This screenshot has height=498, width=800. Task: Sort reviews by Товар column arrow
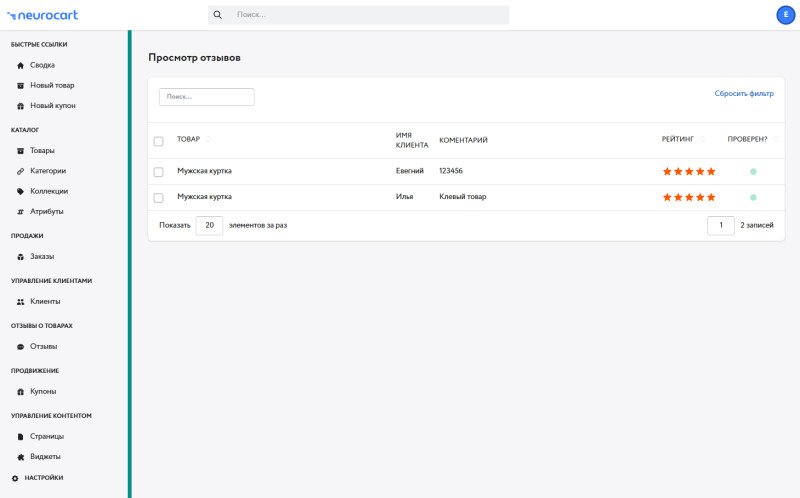[208, 140]
